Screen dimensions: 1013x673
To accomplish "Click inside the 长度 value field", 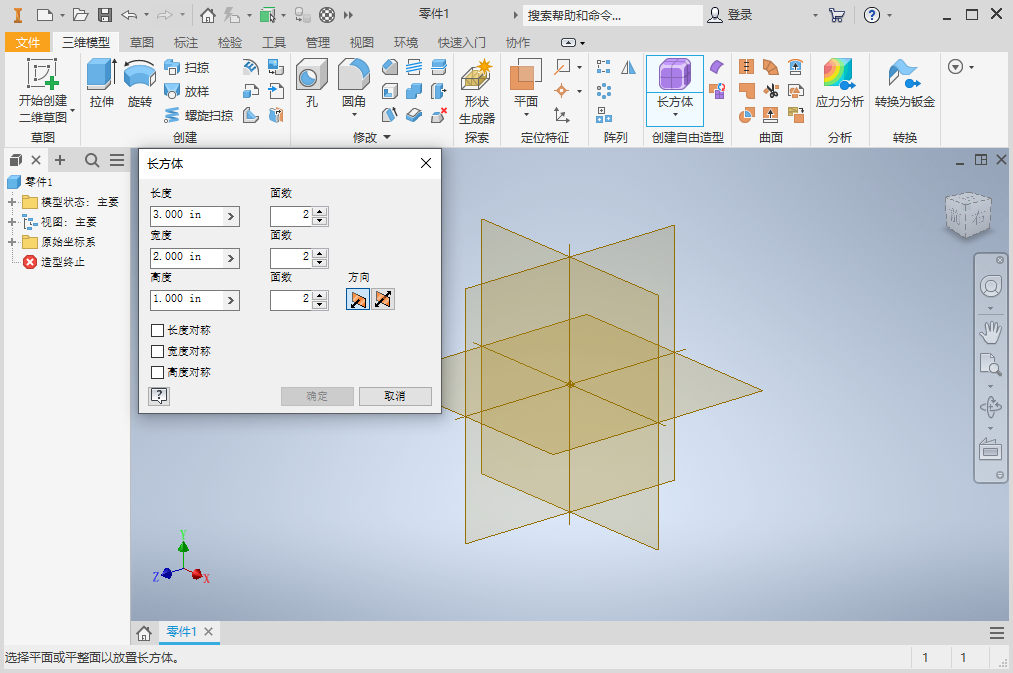I will click(x=185, y=215).
